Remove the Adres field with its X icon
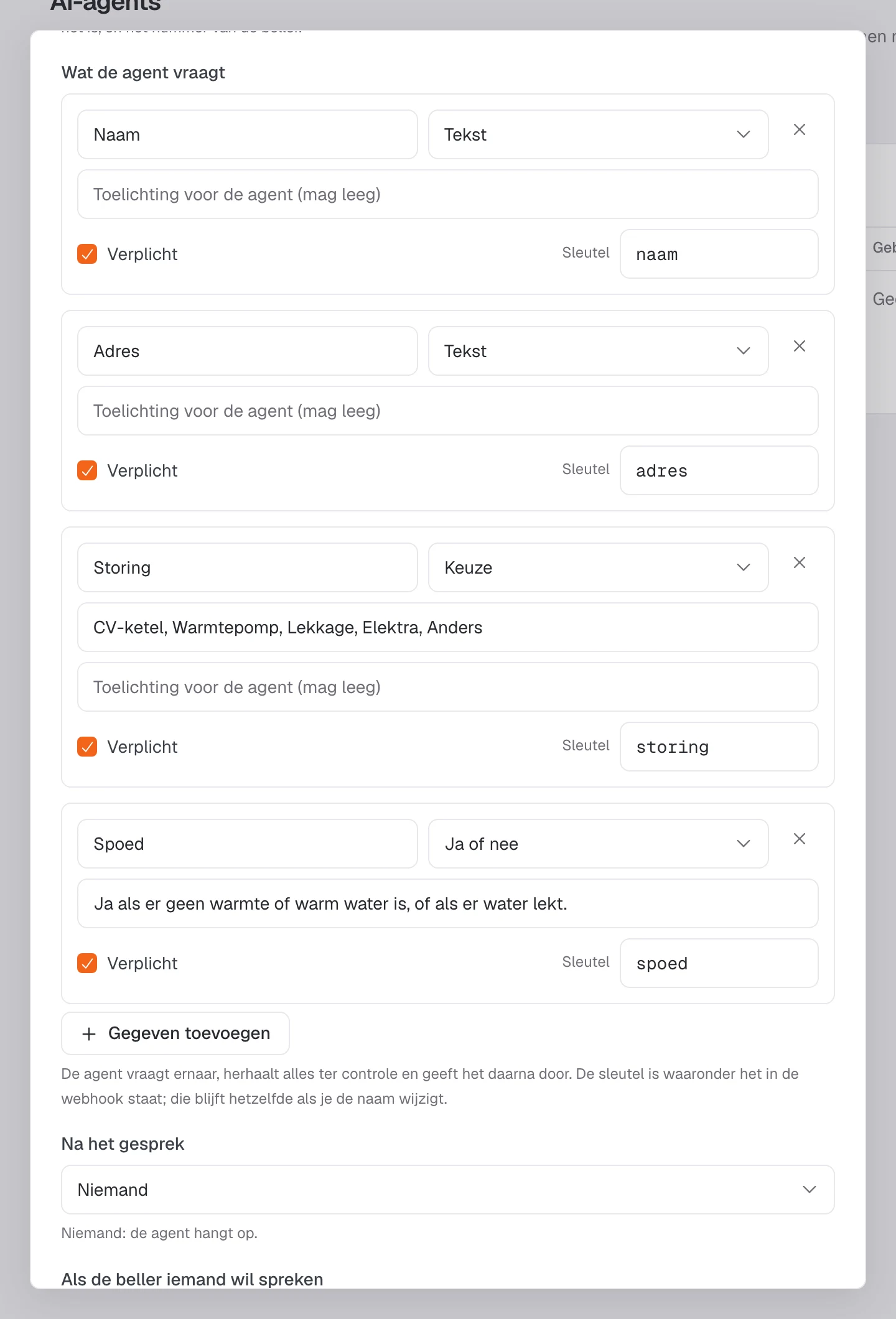 click(800, 346)
